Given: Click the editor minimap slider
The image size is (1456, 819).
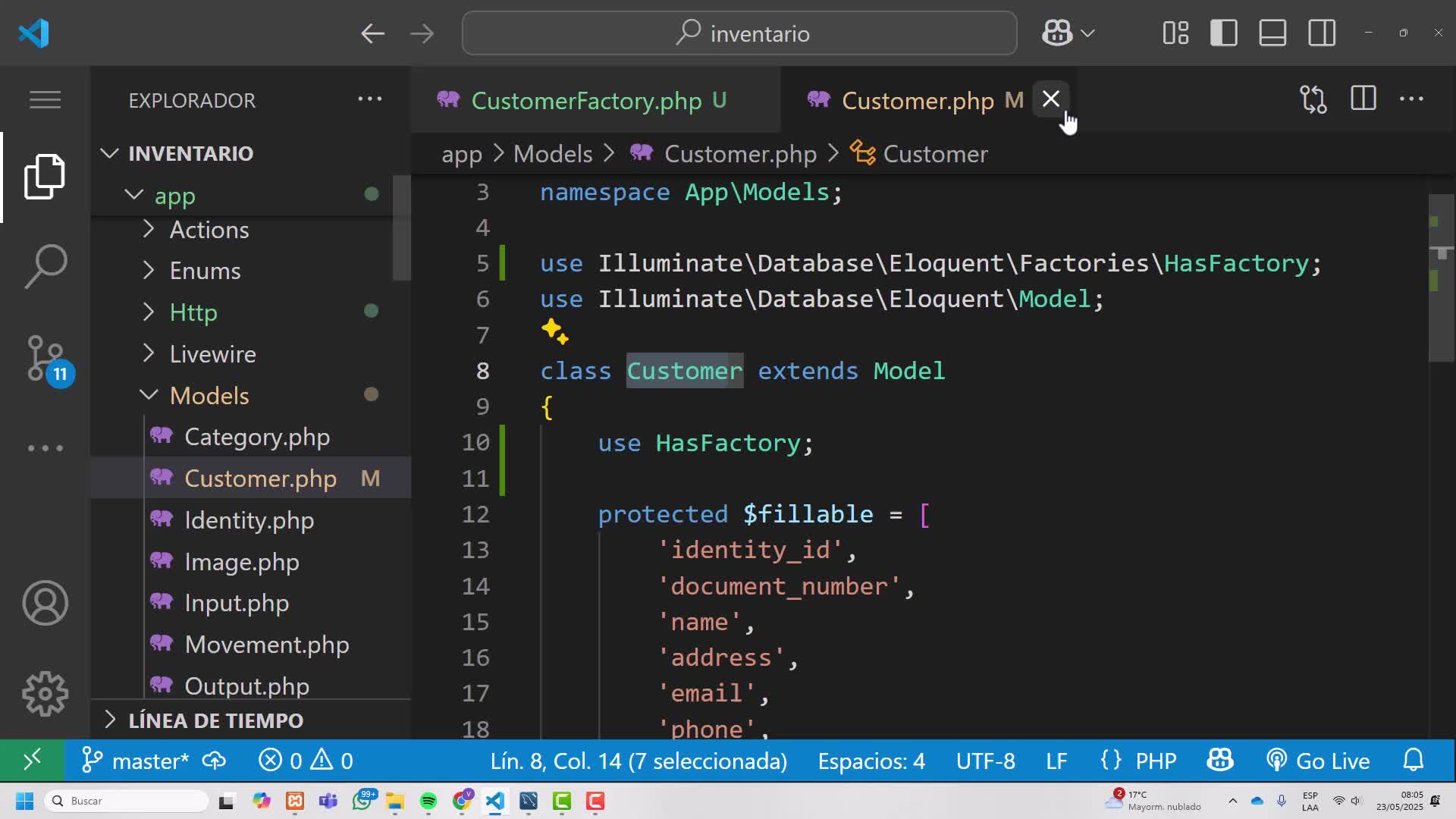Looking at the screenshot, I should click(x=1442, y=278).
